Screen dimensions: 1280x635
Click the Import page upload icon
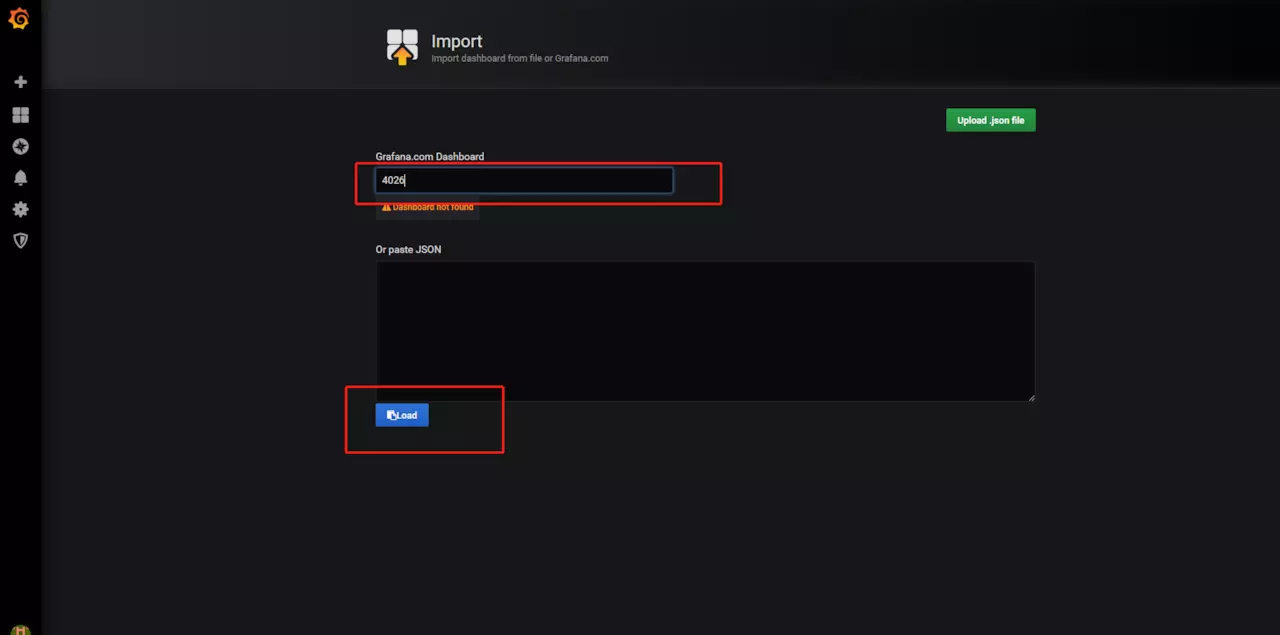(x=402, y=47)
